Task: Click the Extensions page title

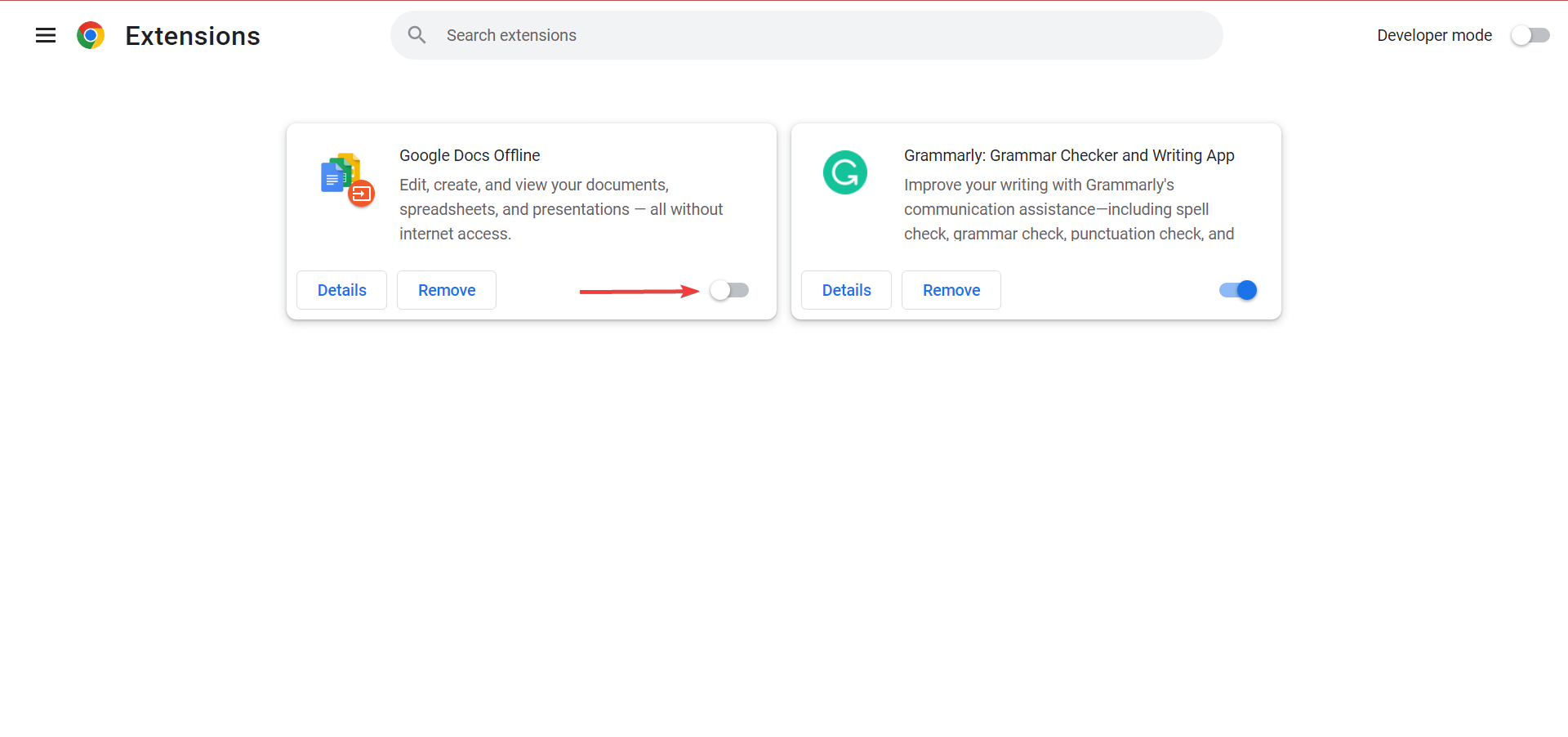Action: click(x=193, y=36)
